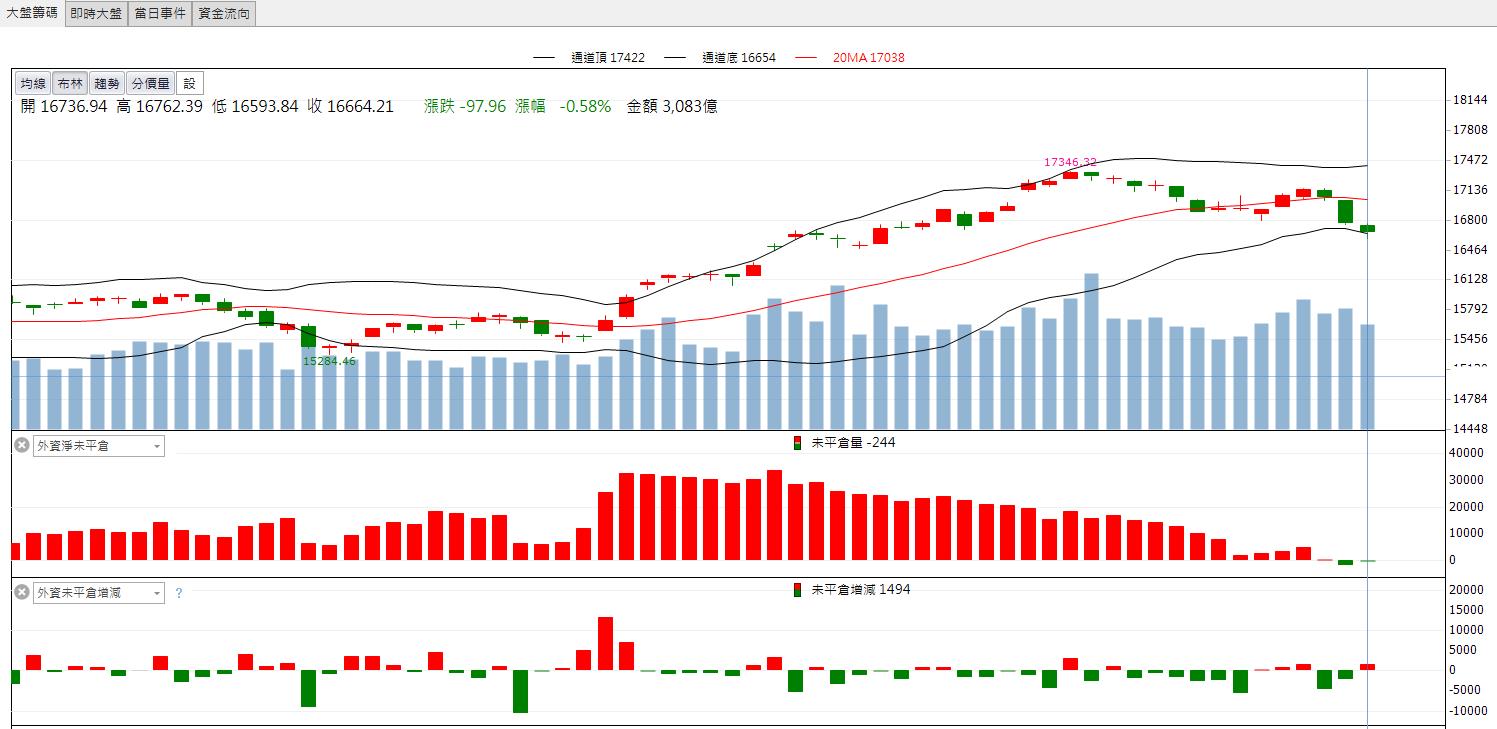Click the 17346.32 peak price label

click(x=1070, y=162)
